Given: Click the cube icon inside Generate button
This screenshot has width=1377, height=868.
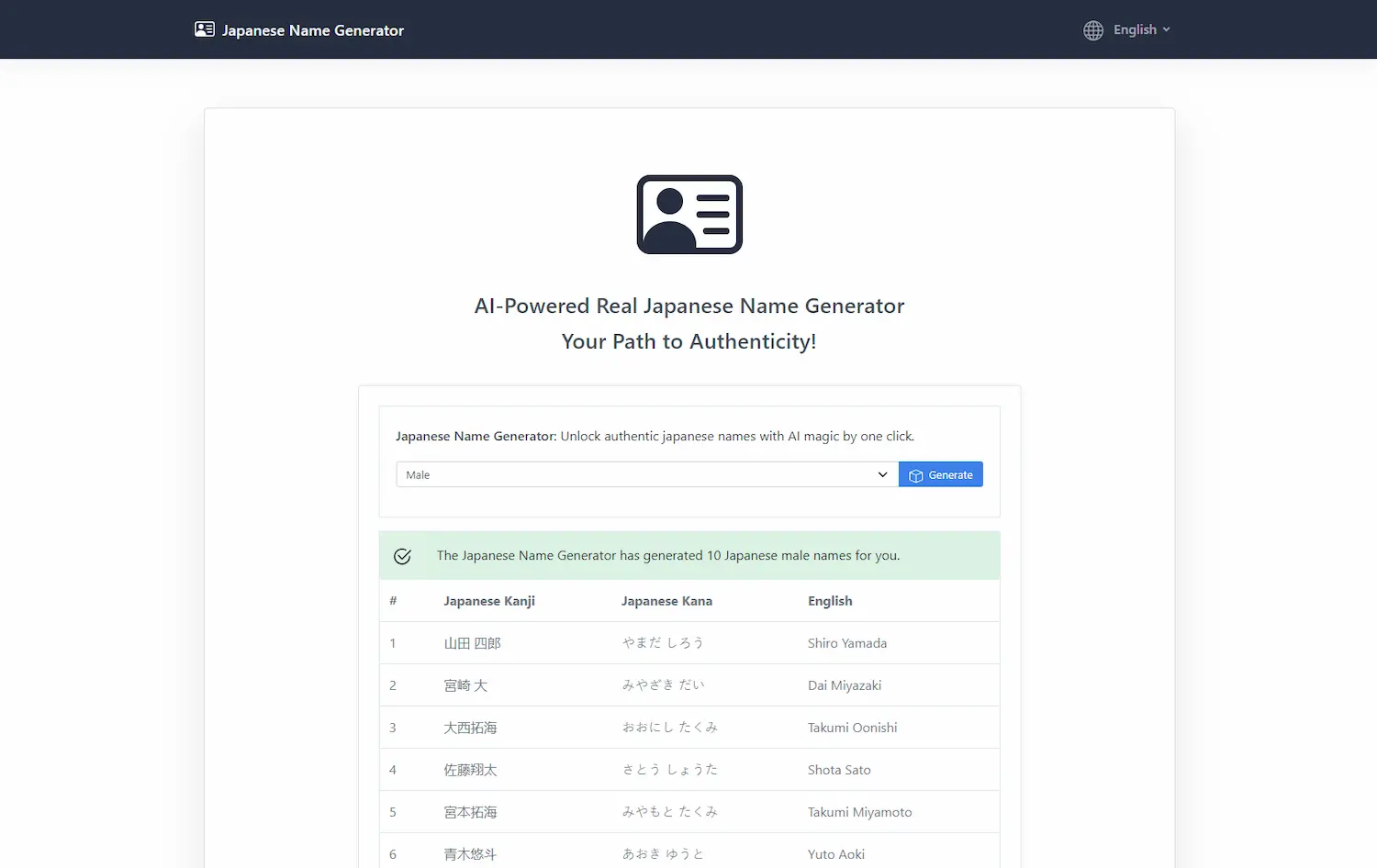Looking at the screenshot, I should pyautogui.click(x=915, y=474).
